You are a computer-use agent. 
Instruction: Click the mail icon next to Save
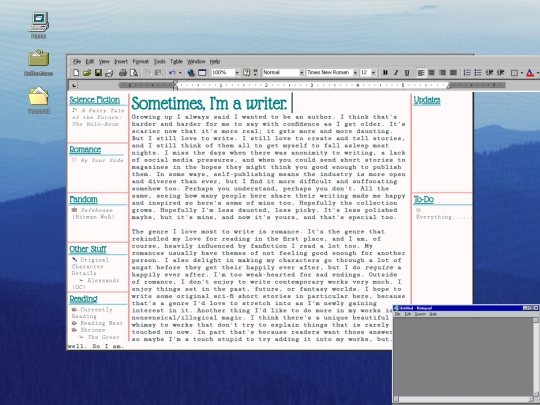[x=109, y=73]
